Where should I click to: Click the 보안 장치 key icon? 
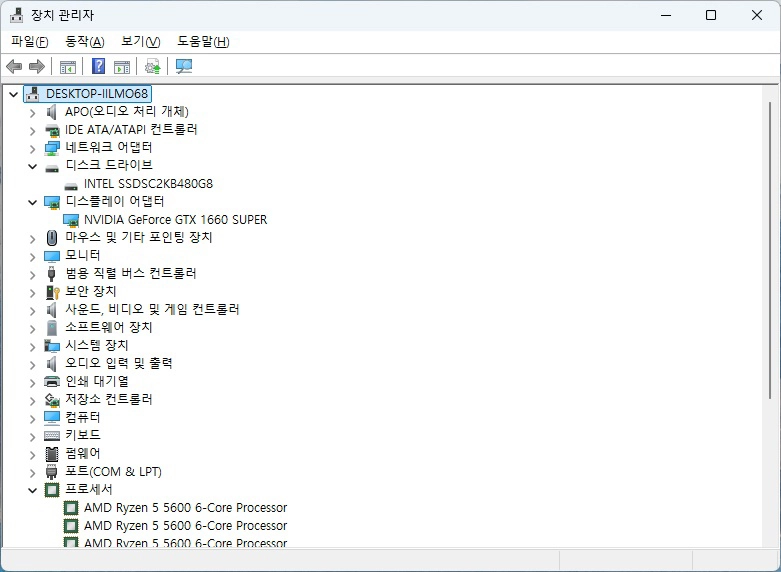[x=52, y=291]
